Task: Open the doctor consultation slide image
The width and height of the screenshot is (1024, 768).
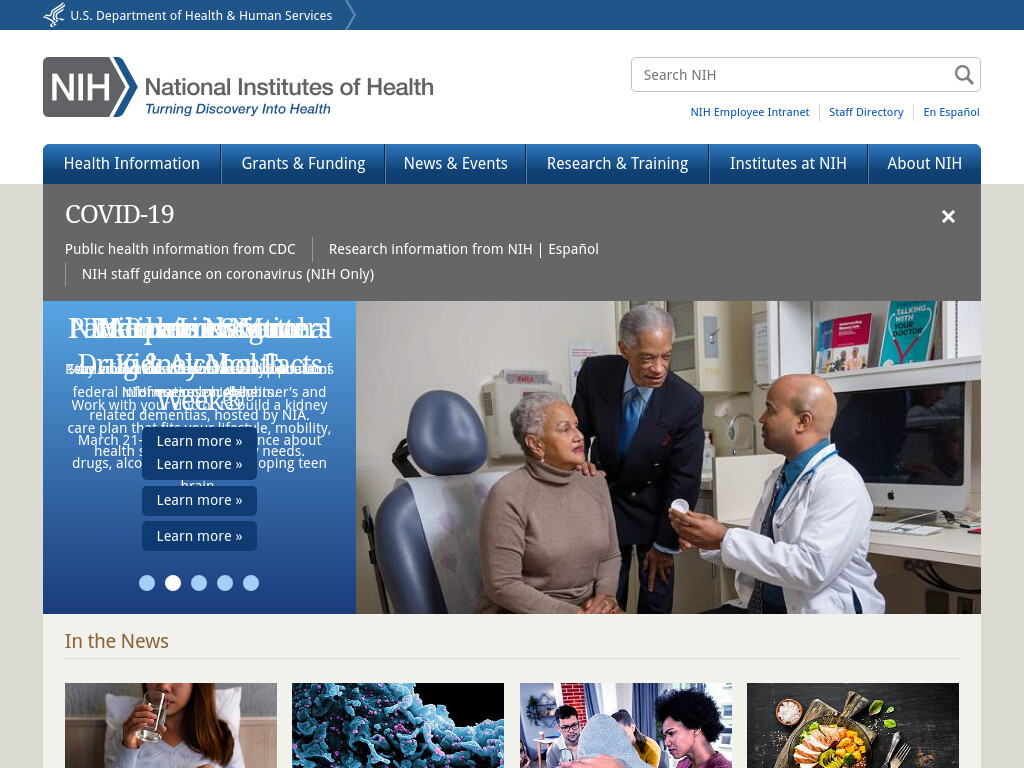Action: tap(668, 457)
